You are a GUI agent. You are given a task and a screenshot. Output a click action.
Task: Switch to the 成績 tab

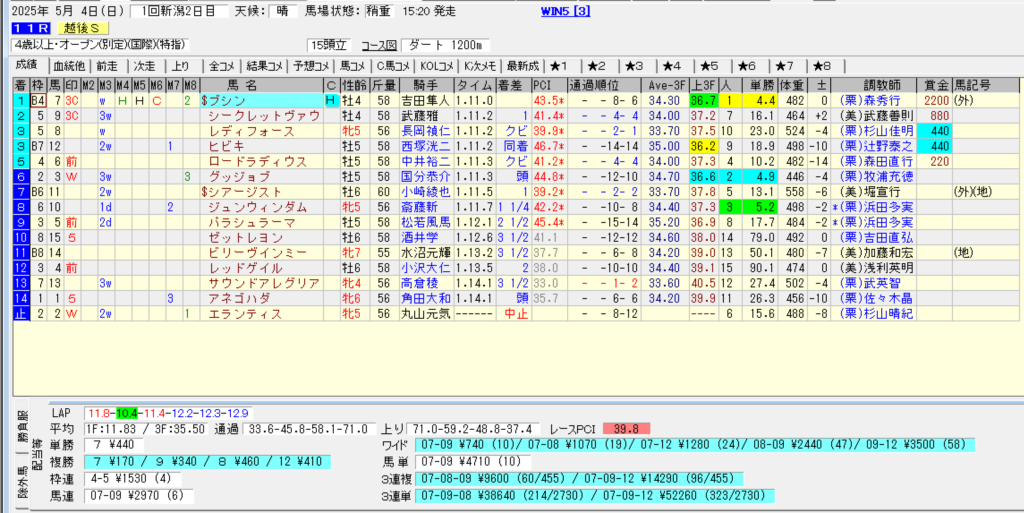(x=27, y=65)
